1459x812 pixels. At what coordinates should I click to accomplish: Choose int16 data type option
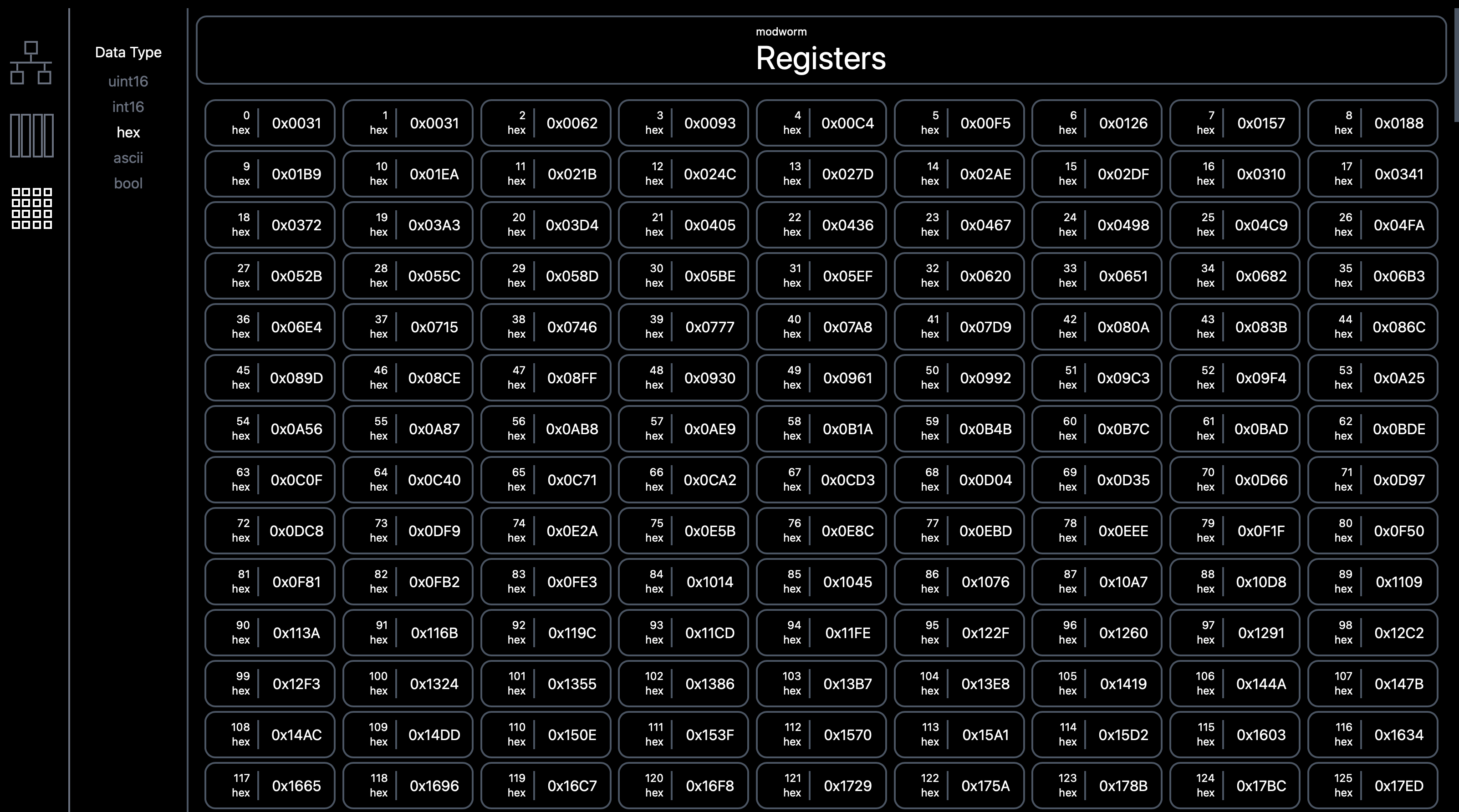click(128, 107)
